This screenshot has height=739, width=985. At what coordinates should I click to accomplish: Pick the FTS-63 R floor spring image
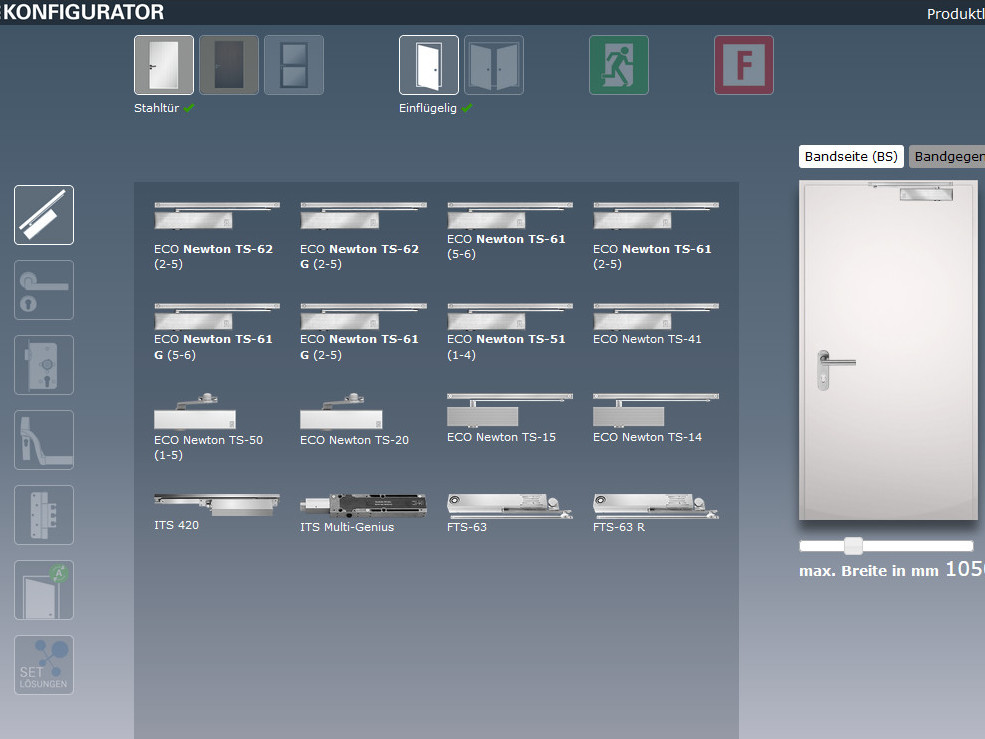pos(656,506)
